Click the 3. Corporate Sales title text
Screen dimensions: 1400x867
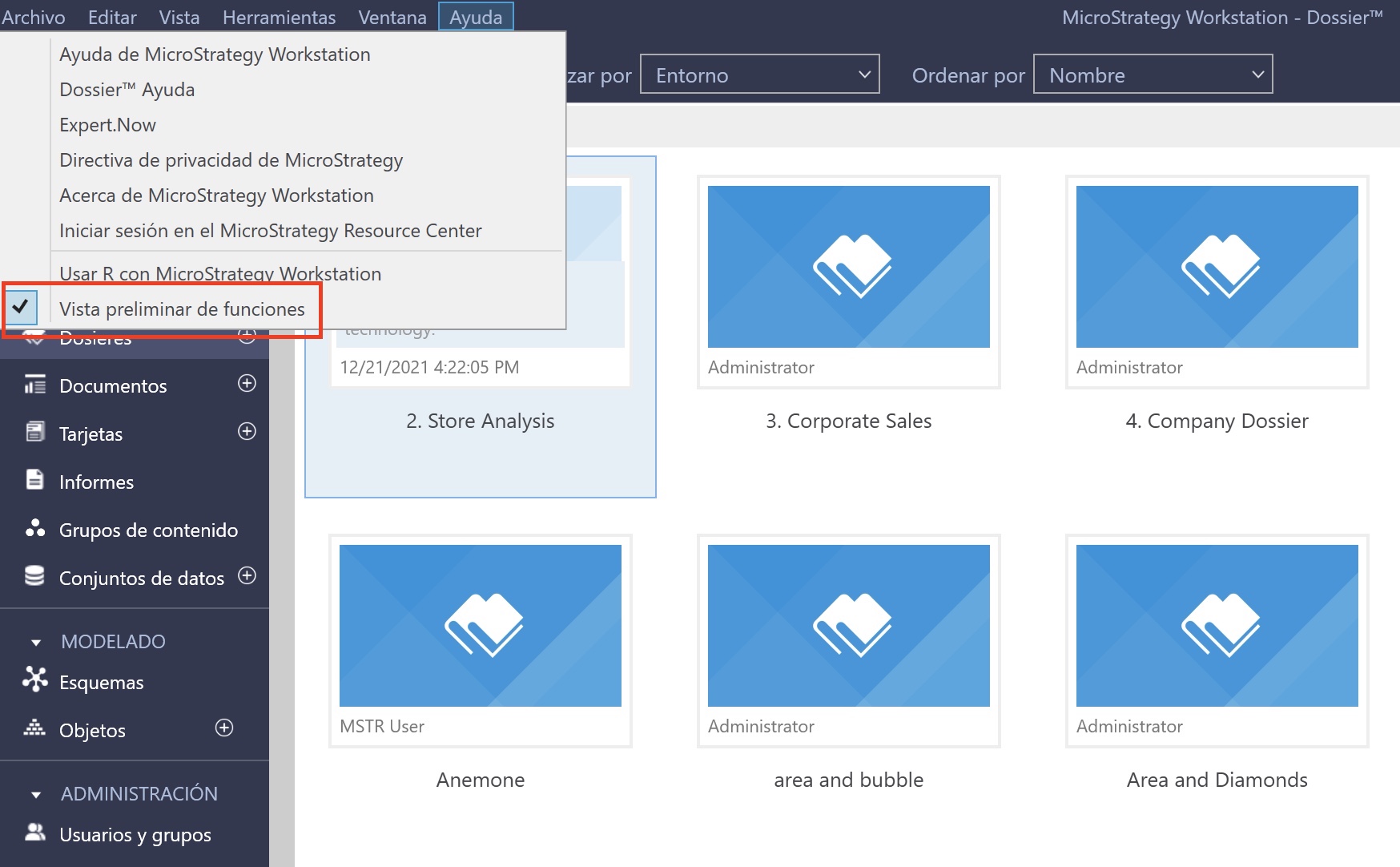[849, 421]
